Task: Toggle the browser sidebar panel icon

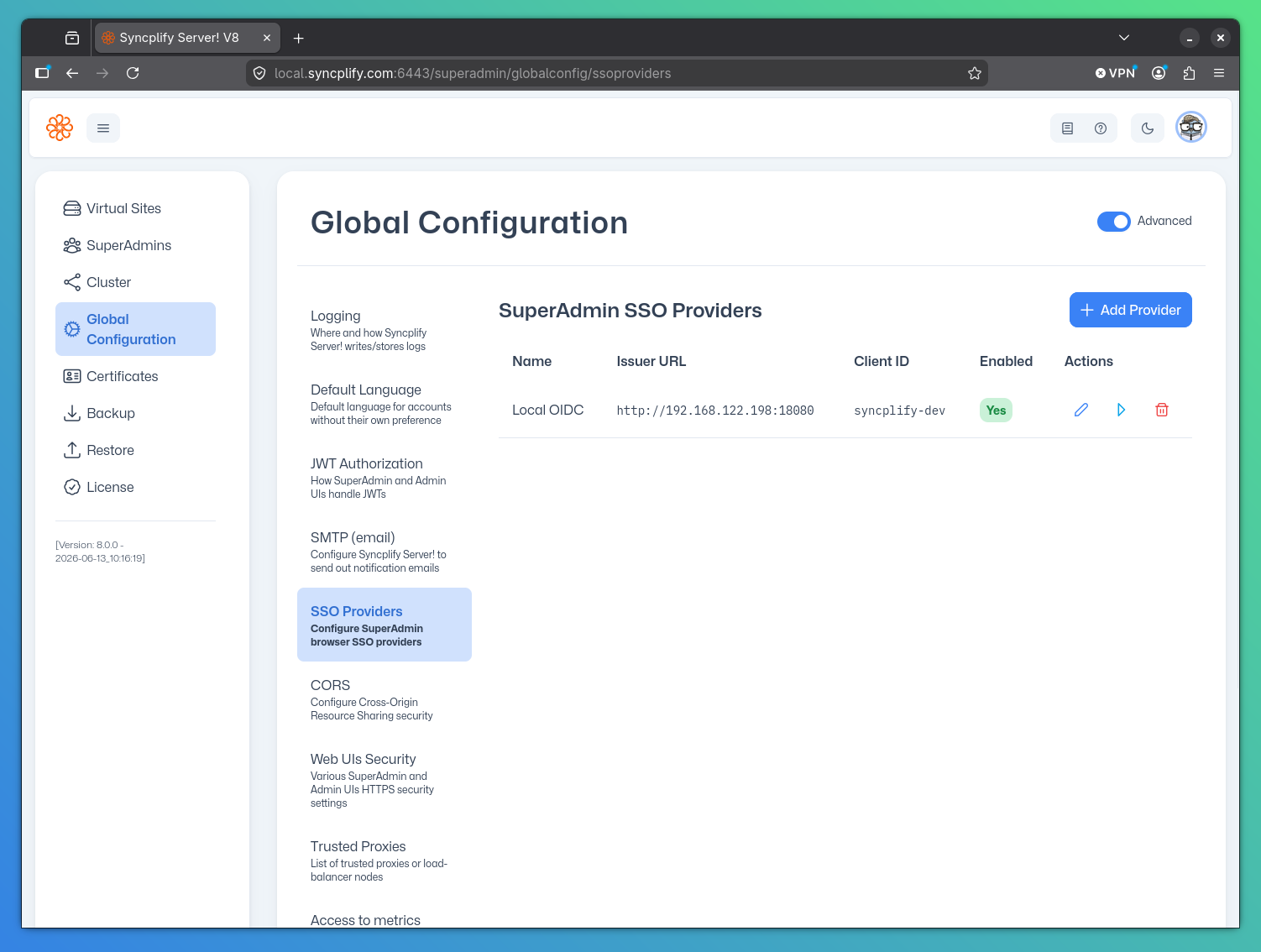Action: coord(42,73)
